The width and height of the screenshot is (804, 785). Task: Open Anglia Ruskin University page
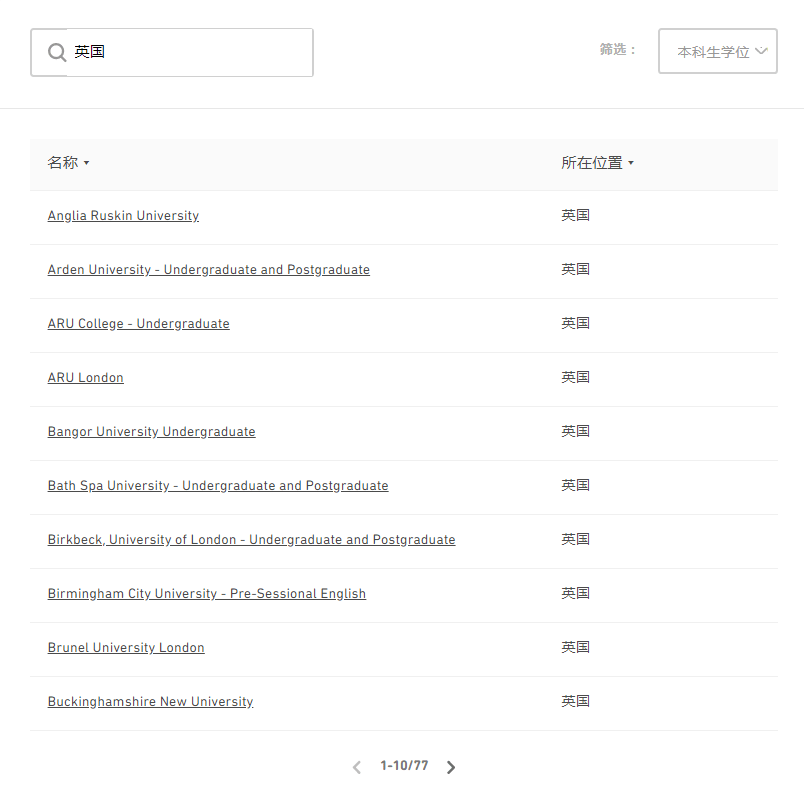tap(122, 215)
